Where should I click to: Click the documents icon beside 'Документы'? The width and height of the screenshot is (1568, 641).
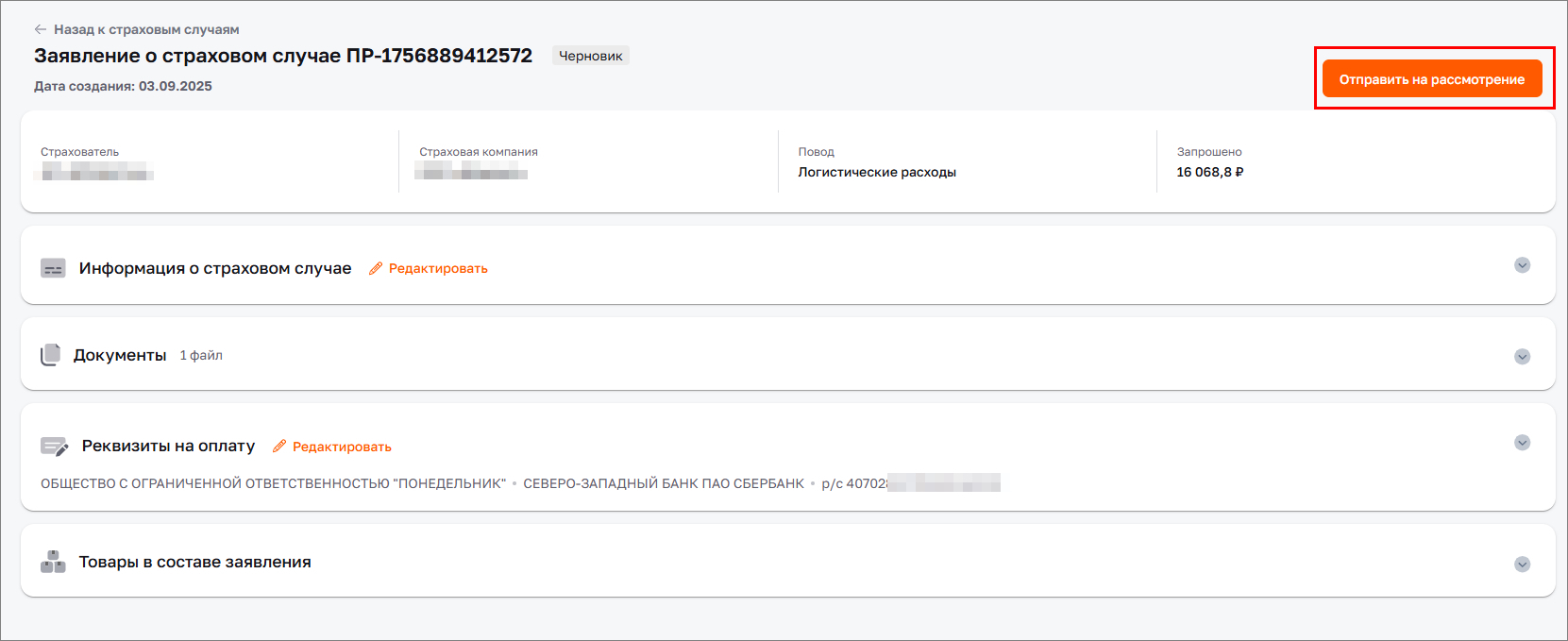(x=50, y=355)
